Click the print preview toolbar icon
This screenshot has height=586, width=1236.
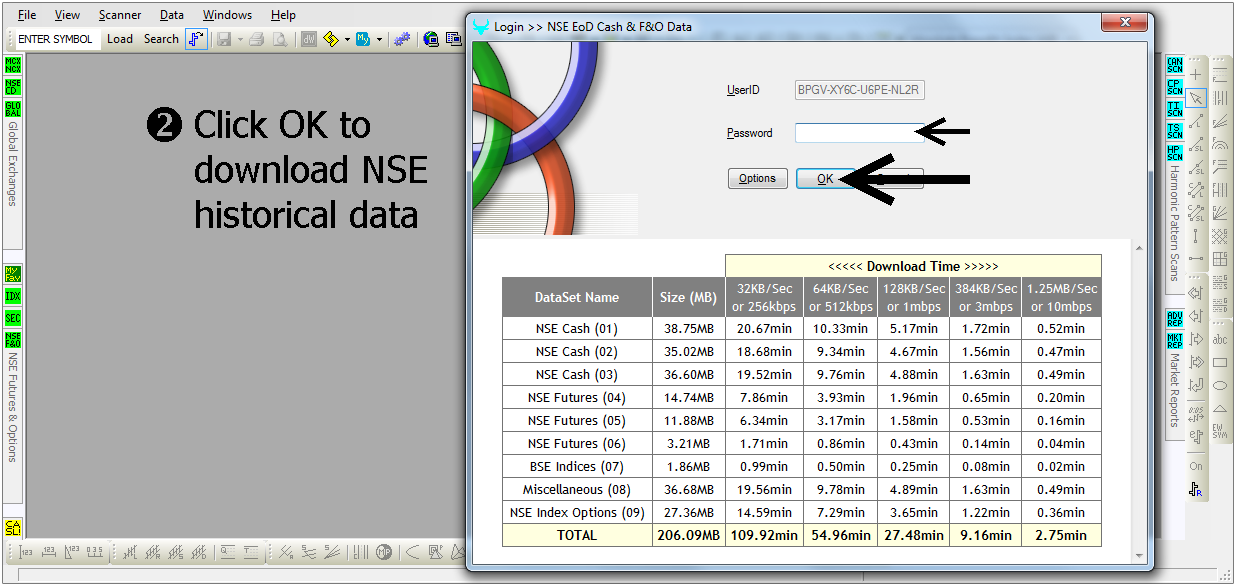[x=281, y=39]
